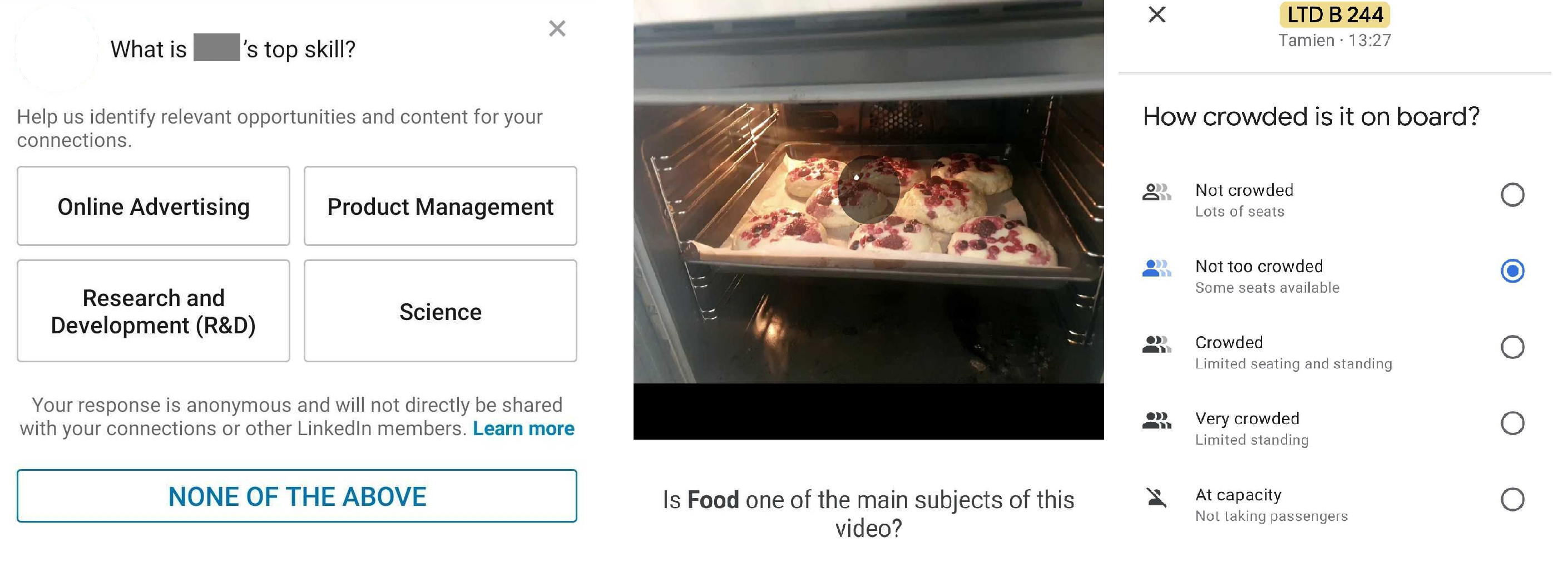Click NONE OF THE ABOVE button
Viewport: 1568px width, 576px height.
pos(297,496)
